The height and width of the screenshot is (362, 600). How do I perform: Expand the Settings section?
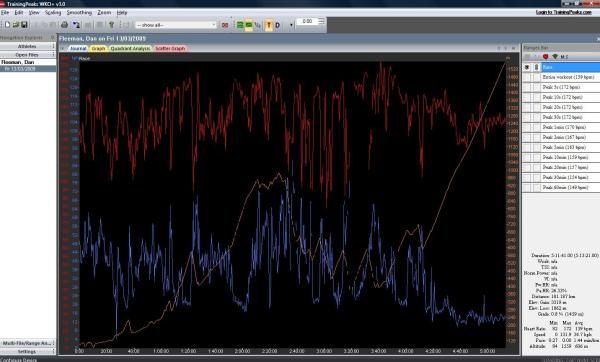pyautogui.click(x=28, y=351)
